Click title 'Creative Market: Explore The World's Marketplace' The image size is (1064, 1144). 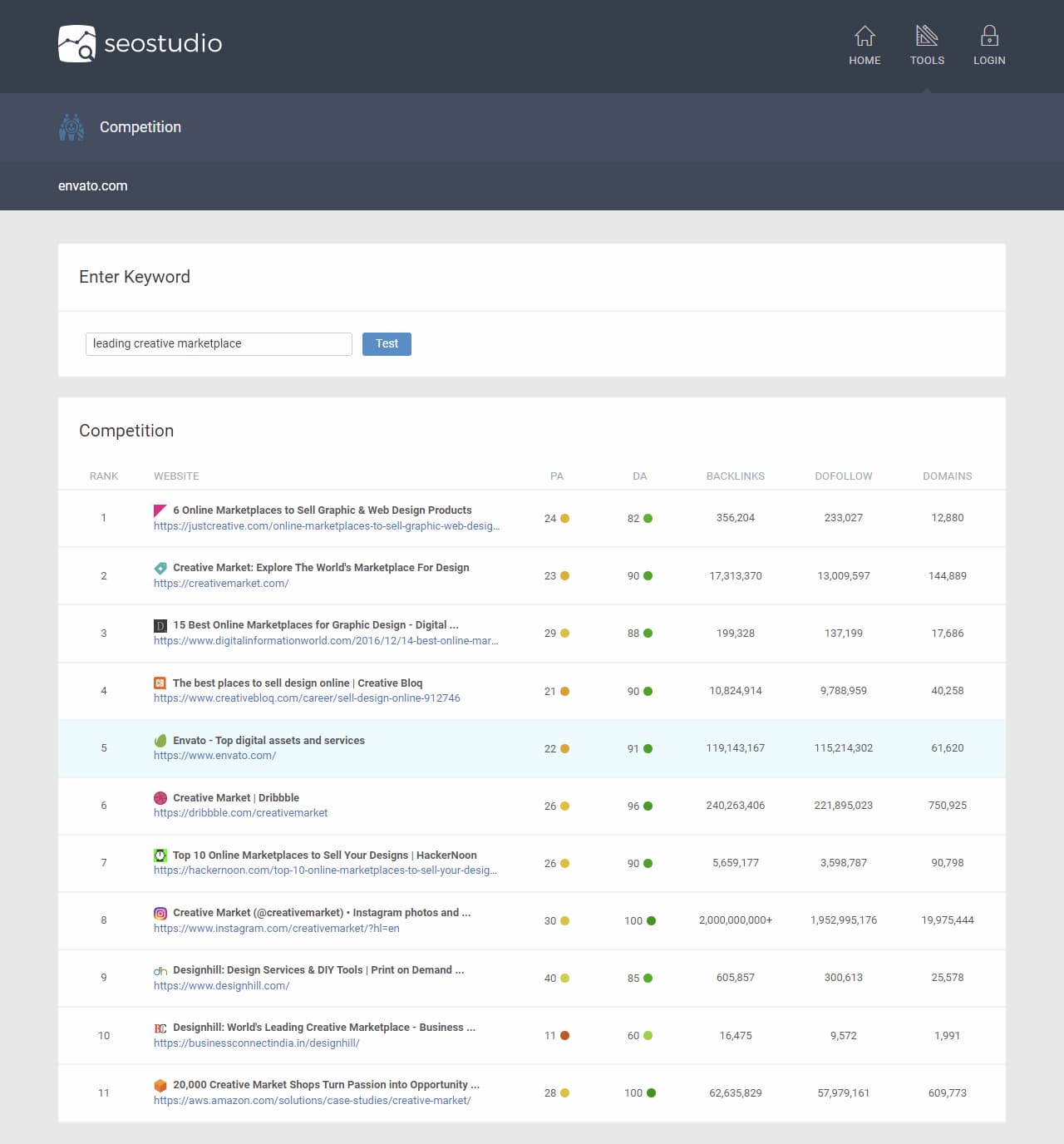pyautogui.click(x=321, y=568)
